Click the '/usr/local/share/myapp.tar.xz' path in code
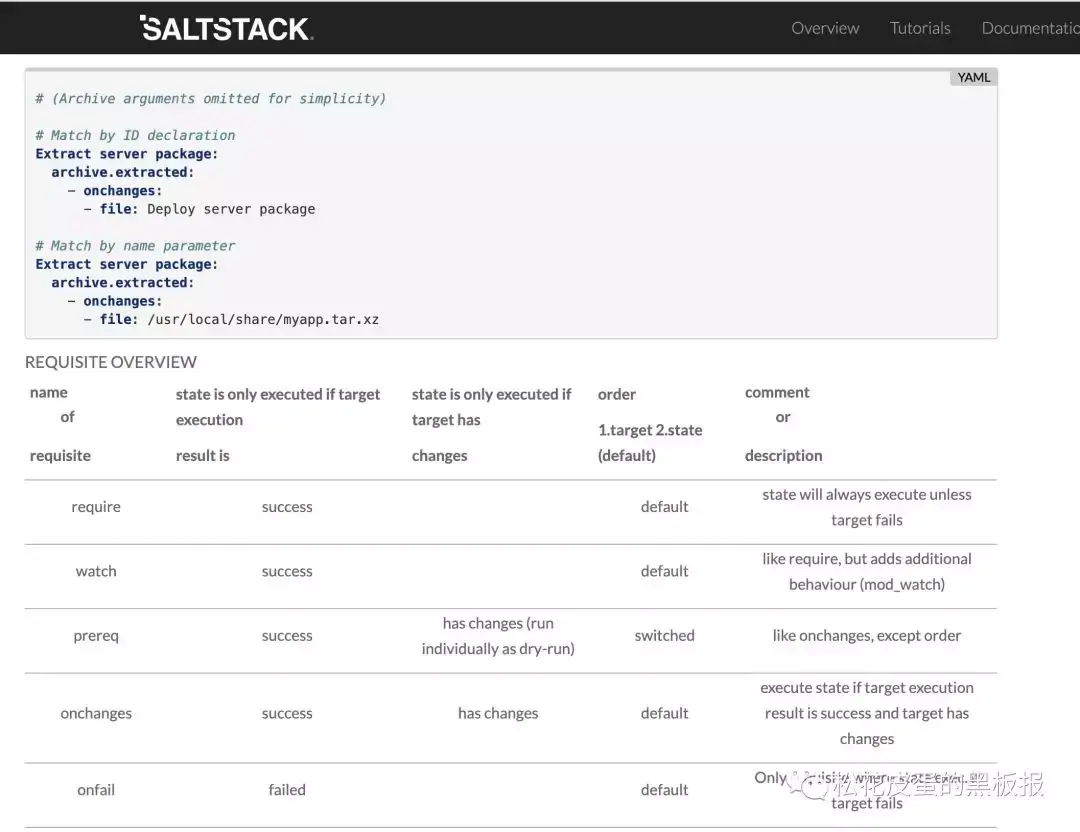Image resolution: width=1080 pixels, height=832 pixels. click(x=263, y=320)
